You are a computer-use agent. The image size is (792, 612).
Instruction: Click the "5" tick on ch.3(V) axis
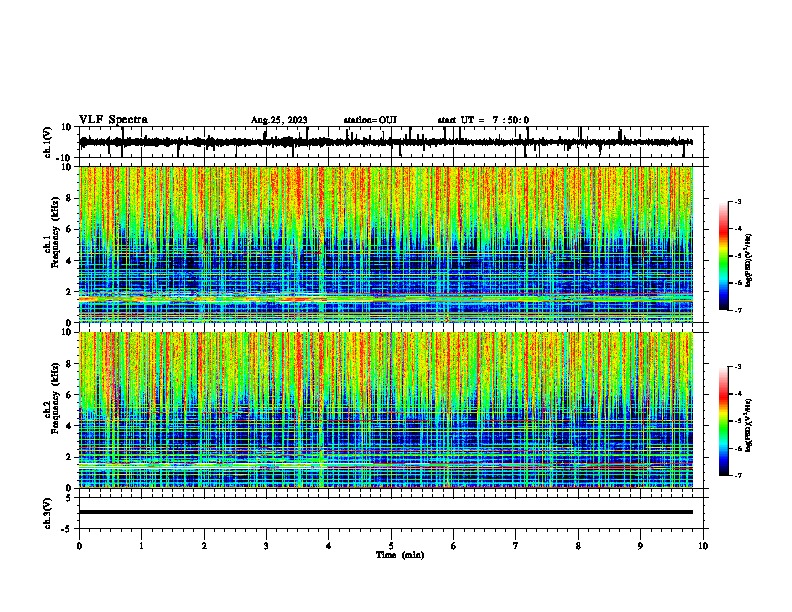69,498
